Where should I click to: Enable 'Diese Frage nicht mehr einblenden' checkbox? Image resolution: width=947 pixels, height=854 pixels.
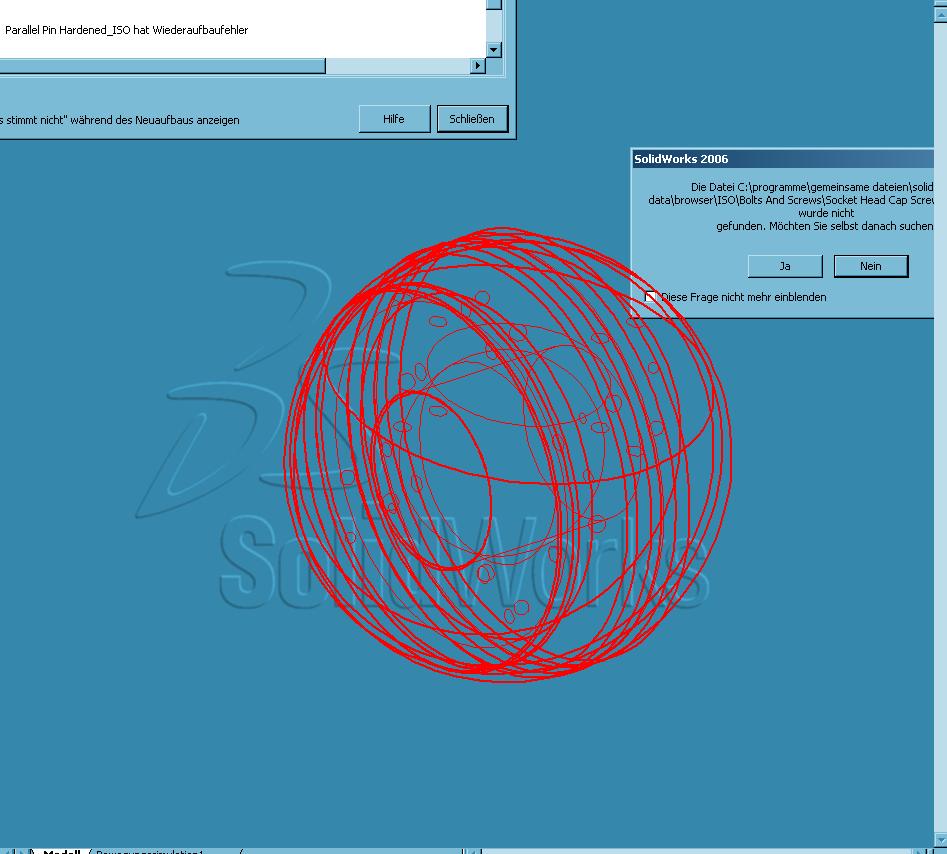(x=650, y=297)
